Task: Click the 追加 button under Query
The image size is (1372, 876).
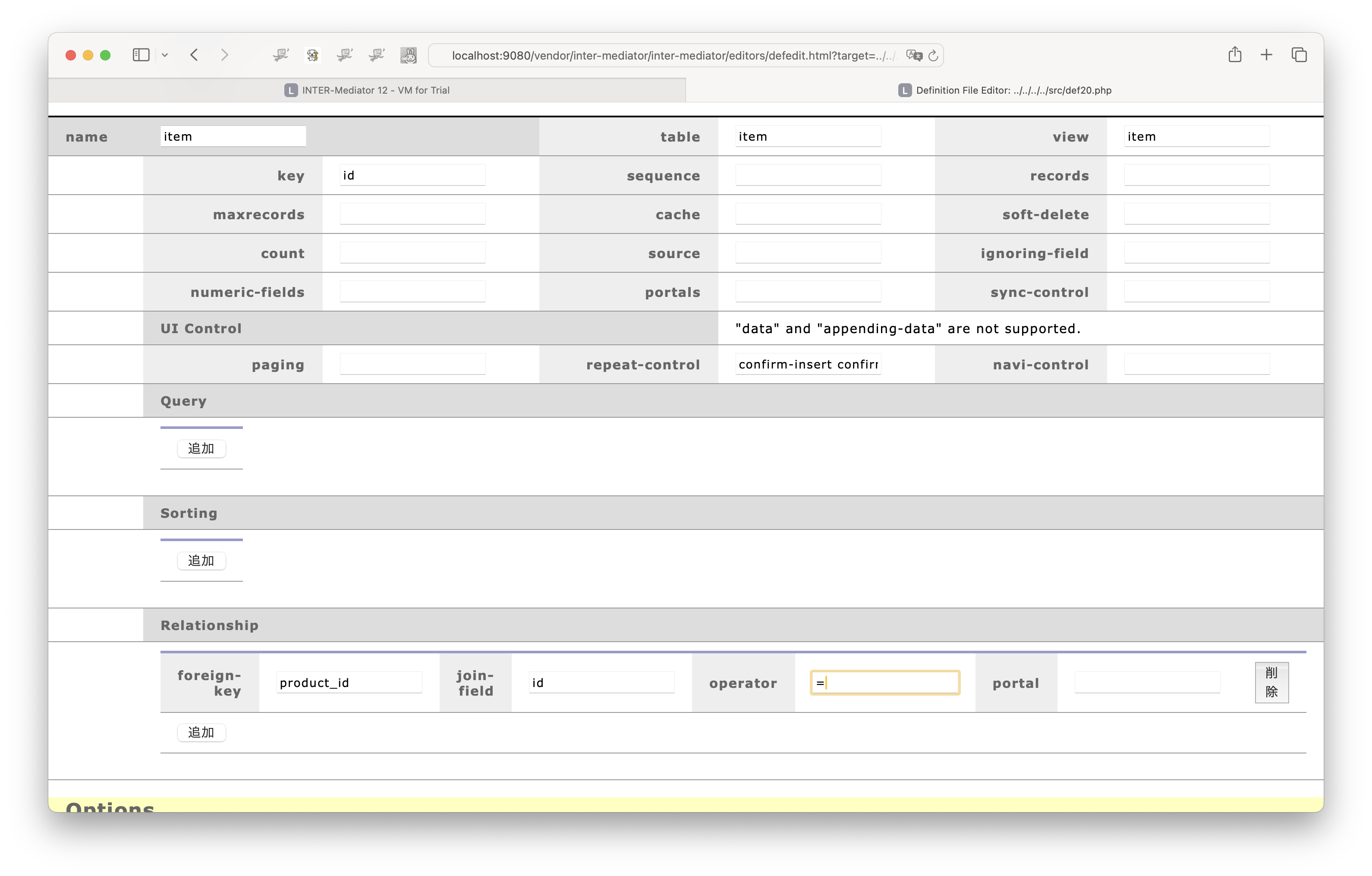Action: click(201, 448)
